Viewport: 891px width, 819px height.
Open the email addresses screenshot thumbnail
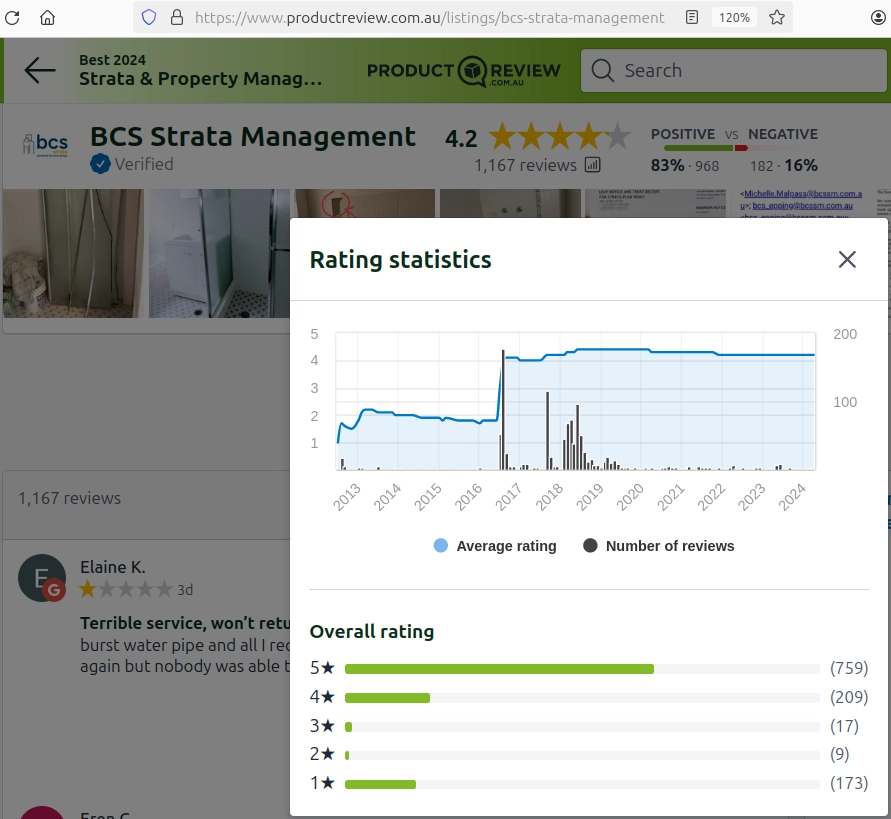(x=801, y=203)
